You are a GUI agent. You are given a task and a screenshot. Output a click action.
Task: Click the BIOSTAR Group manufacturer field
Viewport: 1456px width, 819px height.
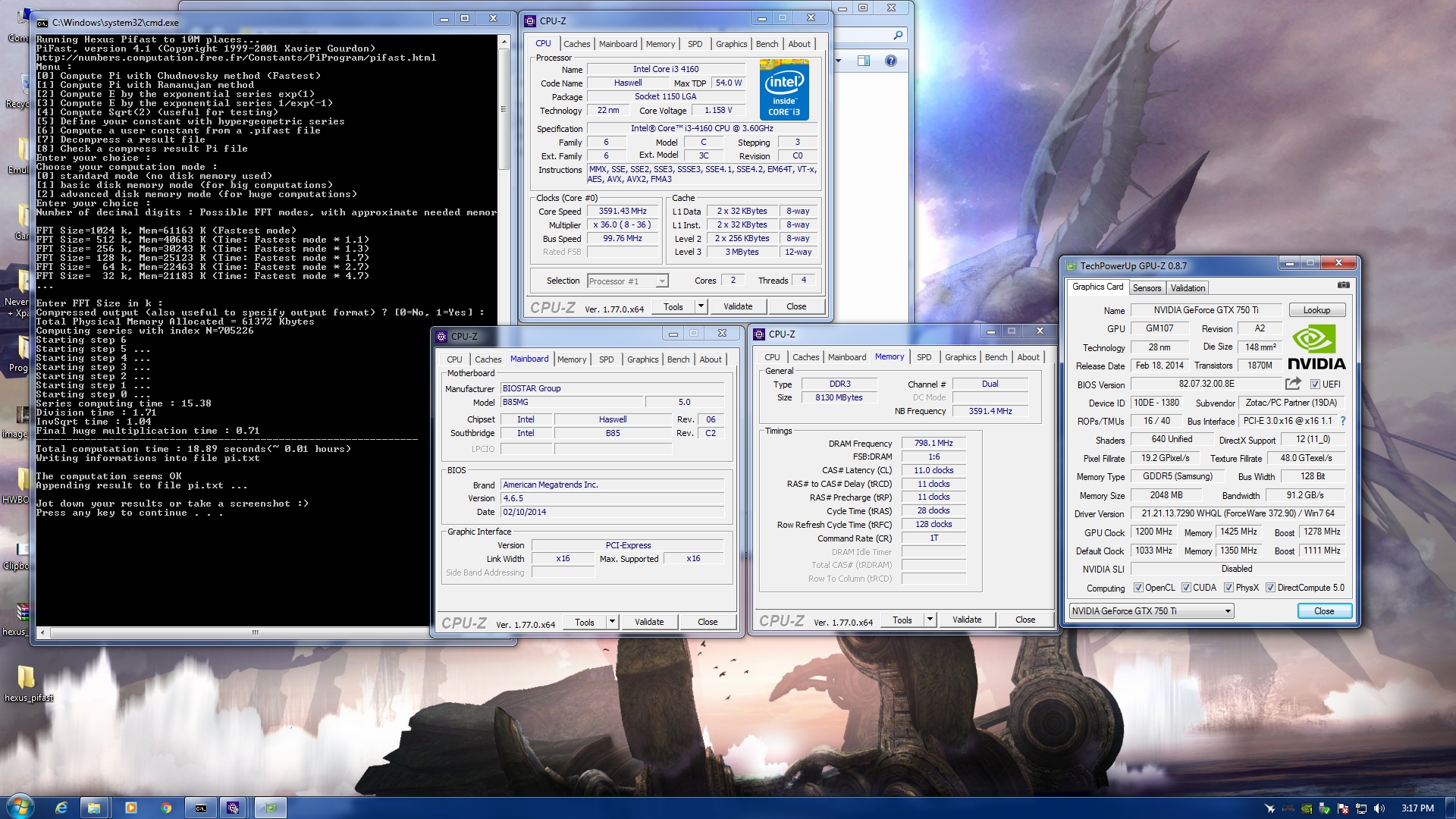pos(612,388)
